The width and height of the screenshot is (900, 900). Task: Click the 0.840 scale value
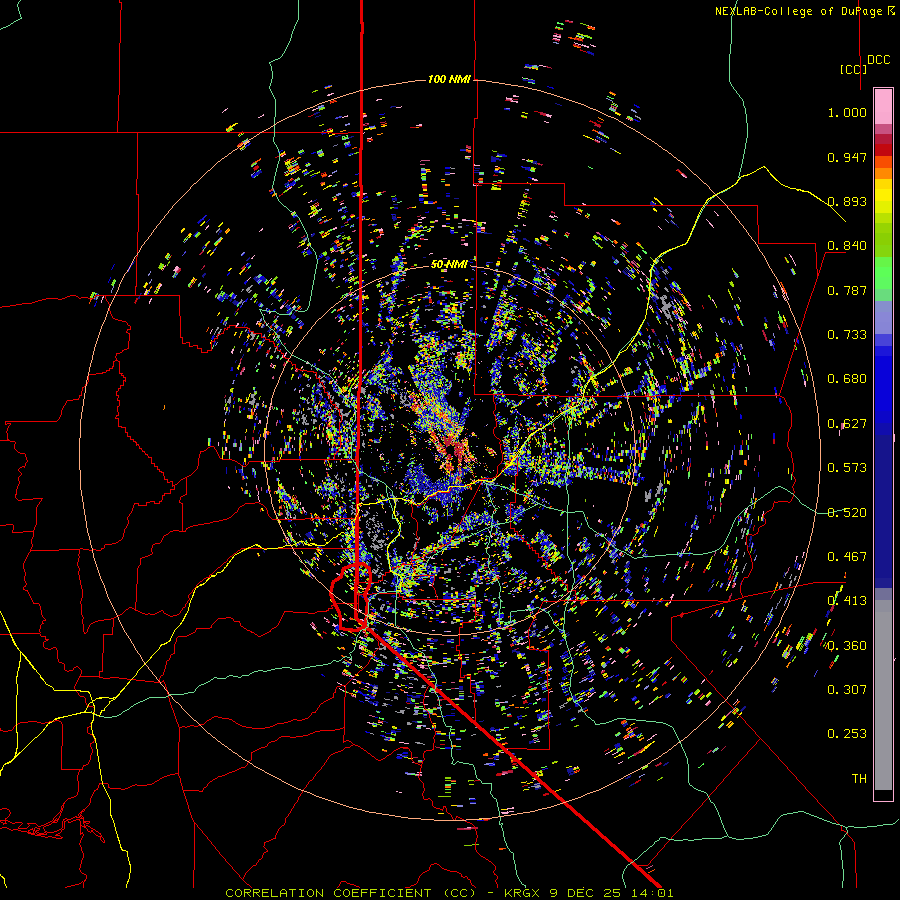(x=847, y=246)
